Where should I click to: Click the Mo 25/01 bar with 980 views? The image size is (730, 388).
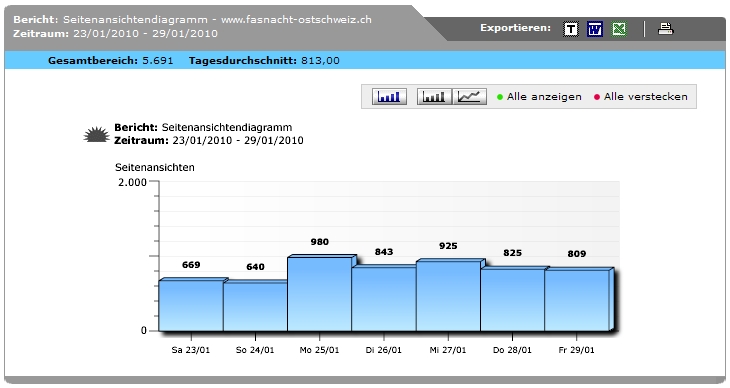[x=319, y=293]
